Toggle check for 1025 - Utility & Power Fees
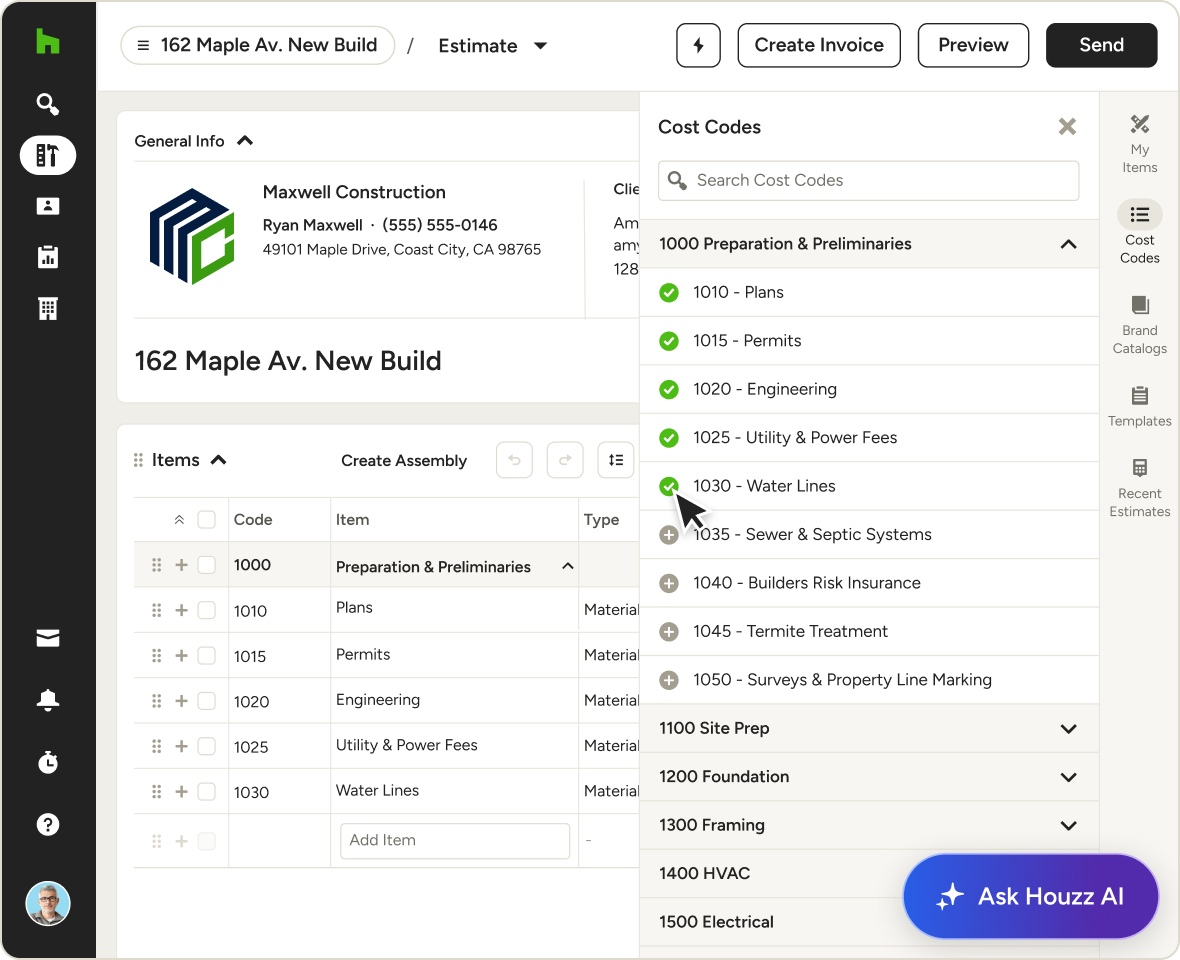 (x=669, y=438)
